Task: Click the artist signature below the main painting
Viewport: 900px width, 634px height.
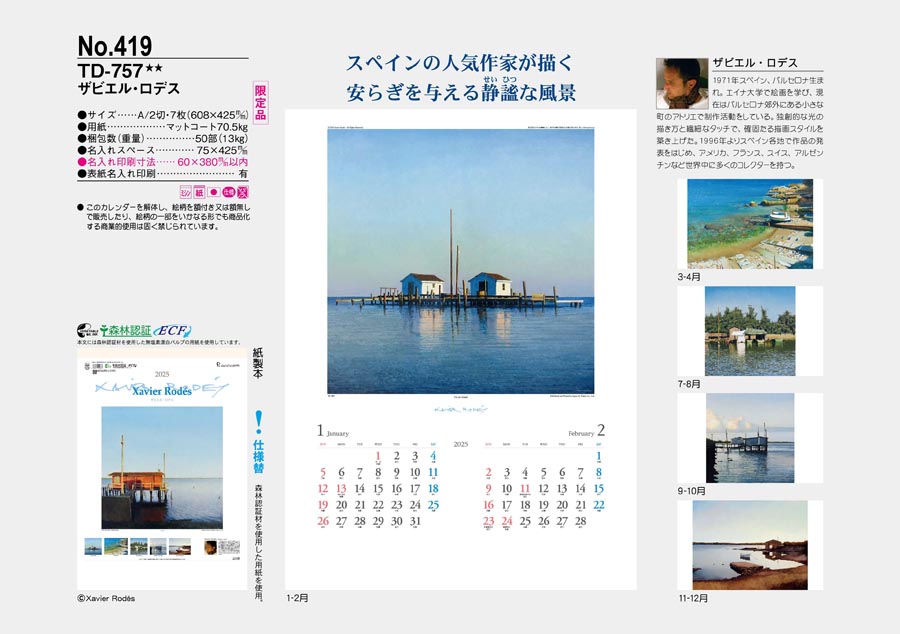Action: coord(461,410)
